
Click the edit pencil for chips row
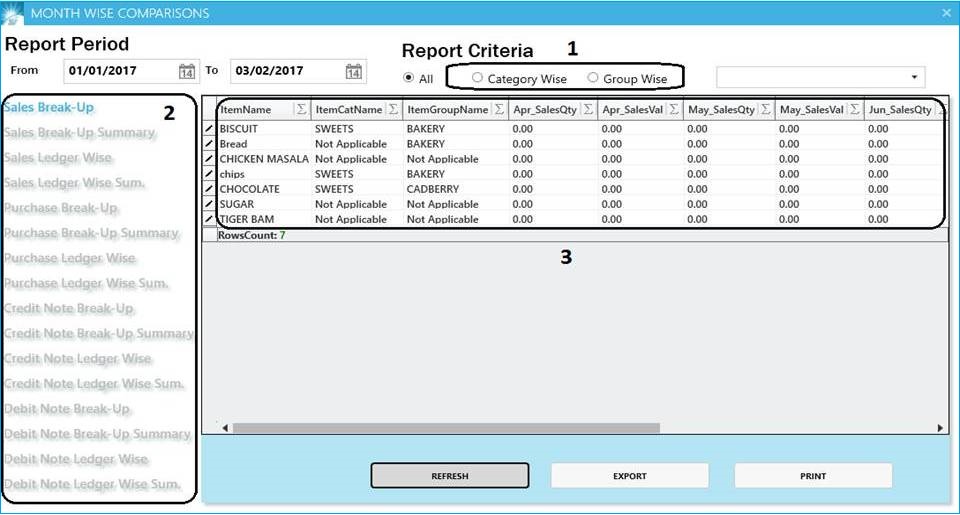point(209,174)
